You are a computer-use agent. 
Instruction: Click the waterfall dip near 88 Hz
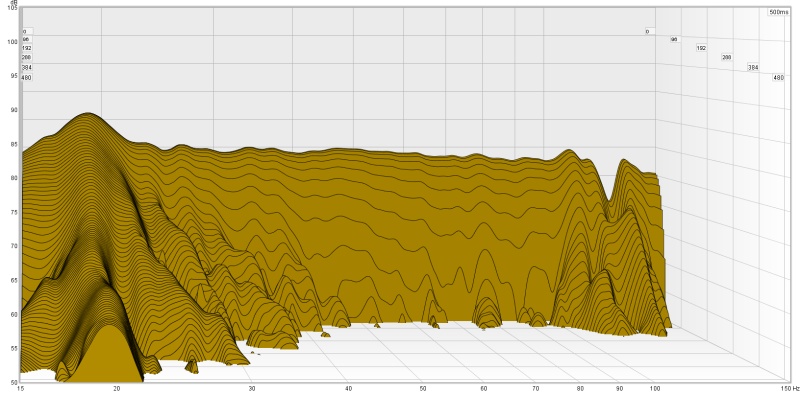607,200
